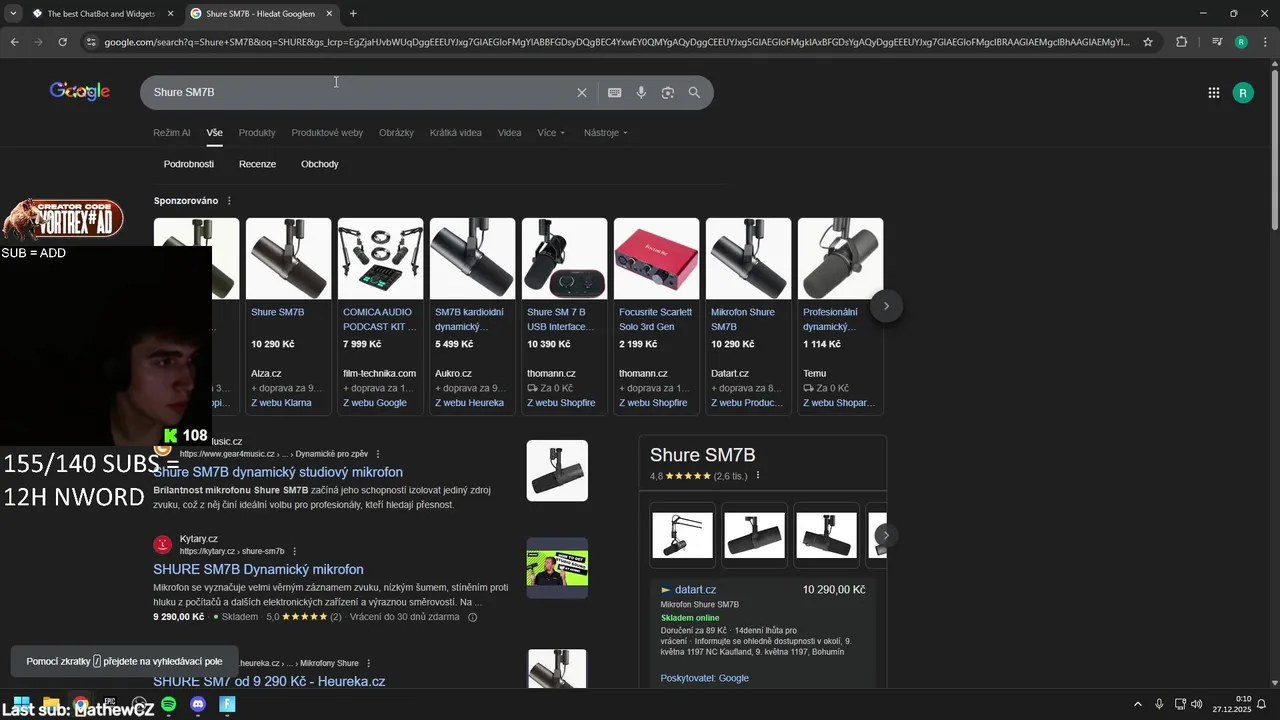
Task: Click the Google logo
Action: [x=80, y=92]
